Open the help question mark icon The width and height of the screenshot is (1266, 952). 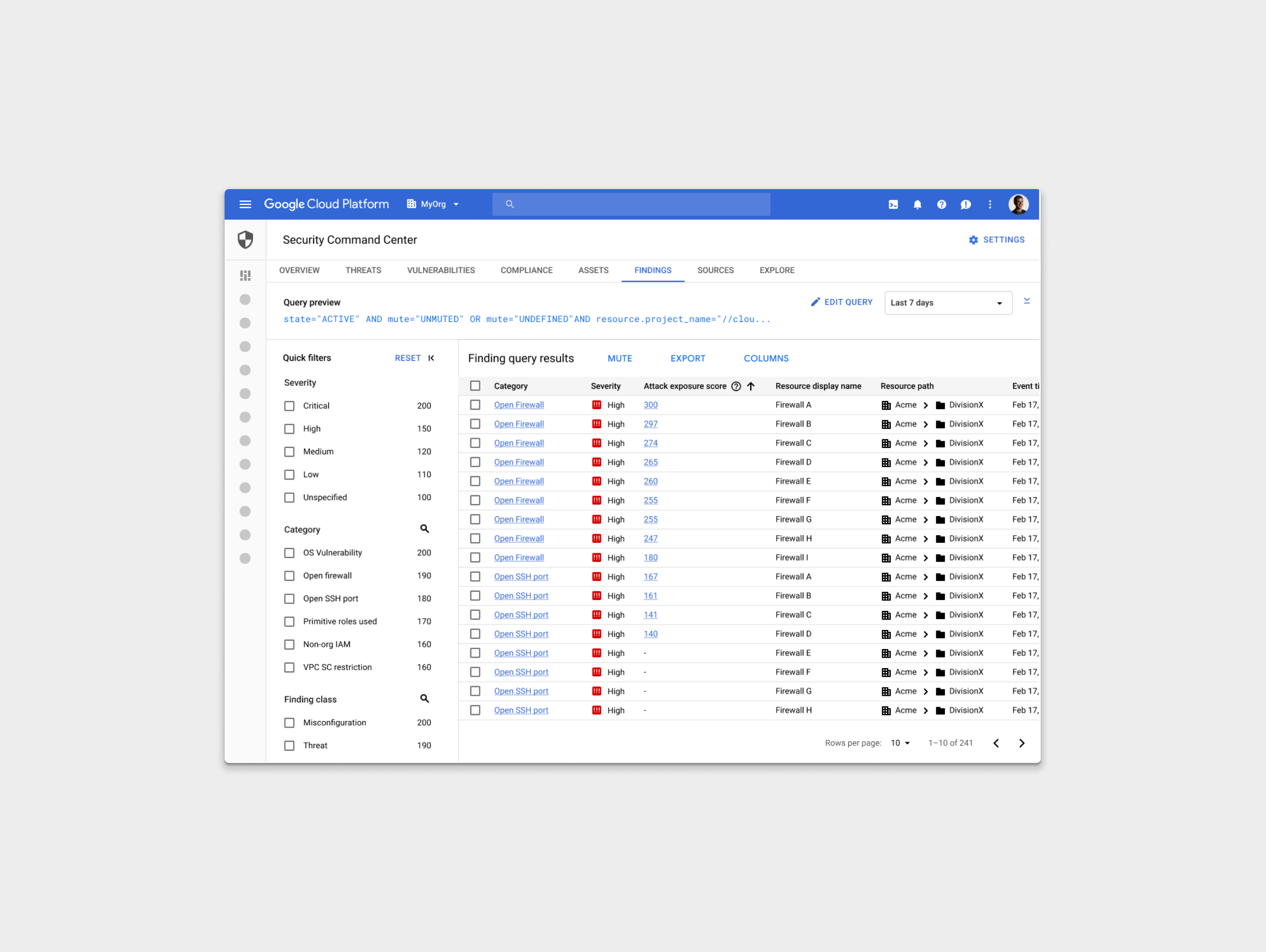pos(942,204)
